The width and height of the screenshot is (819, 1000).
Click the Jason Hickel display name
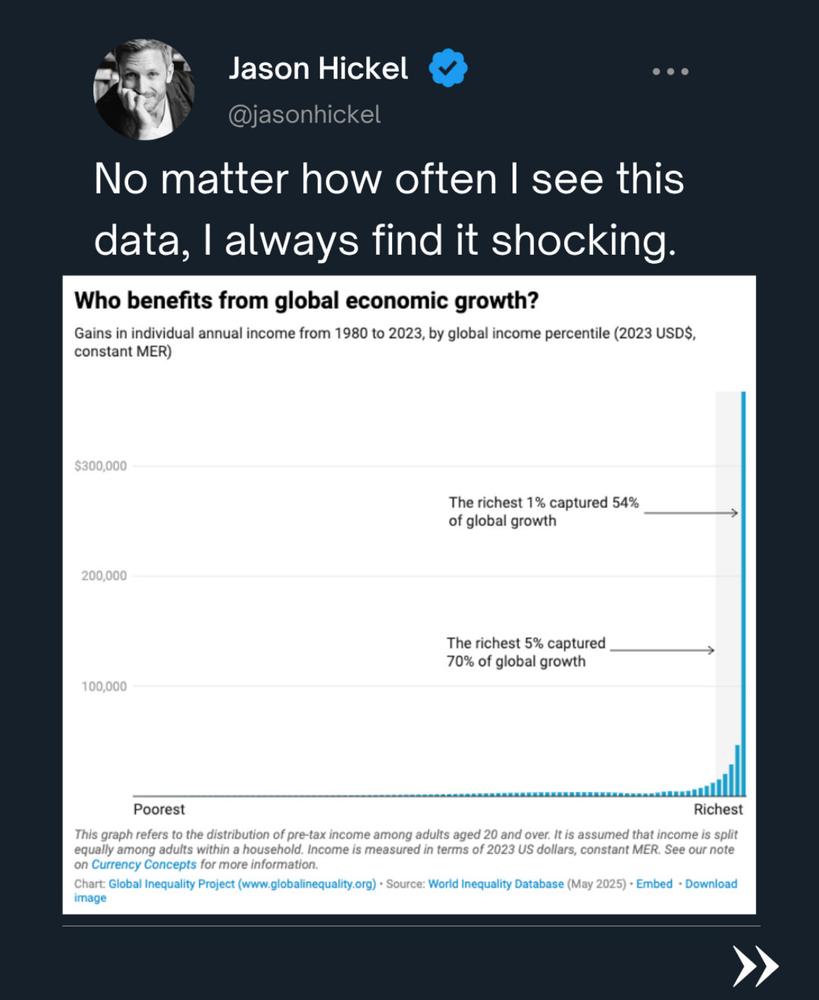point(318,68)
